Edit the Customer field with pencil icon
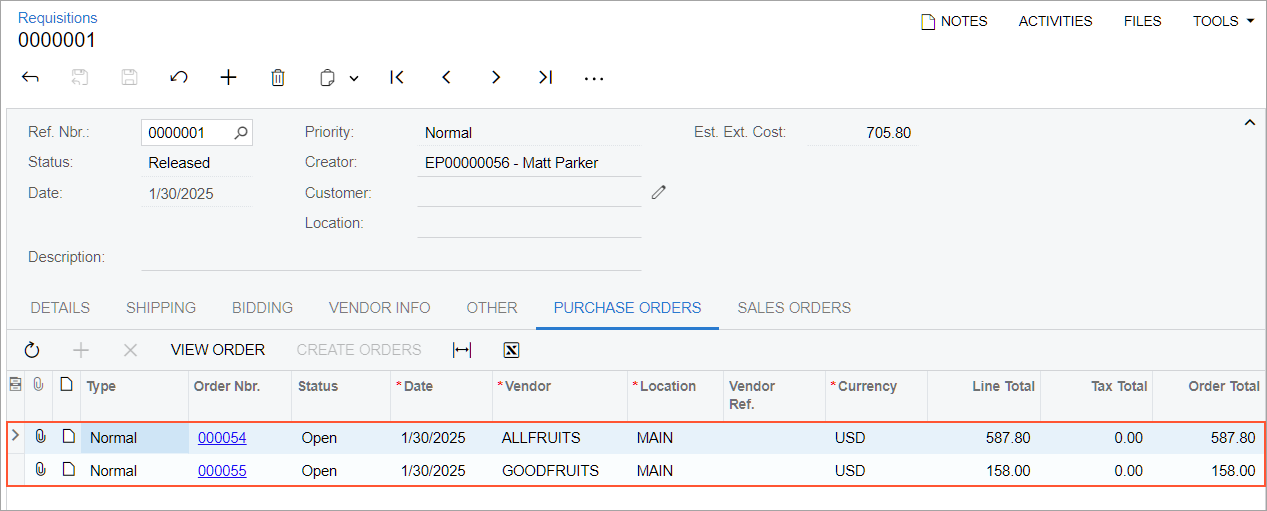 pyautogui.click(x=658, y=192)
